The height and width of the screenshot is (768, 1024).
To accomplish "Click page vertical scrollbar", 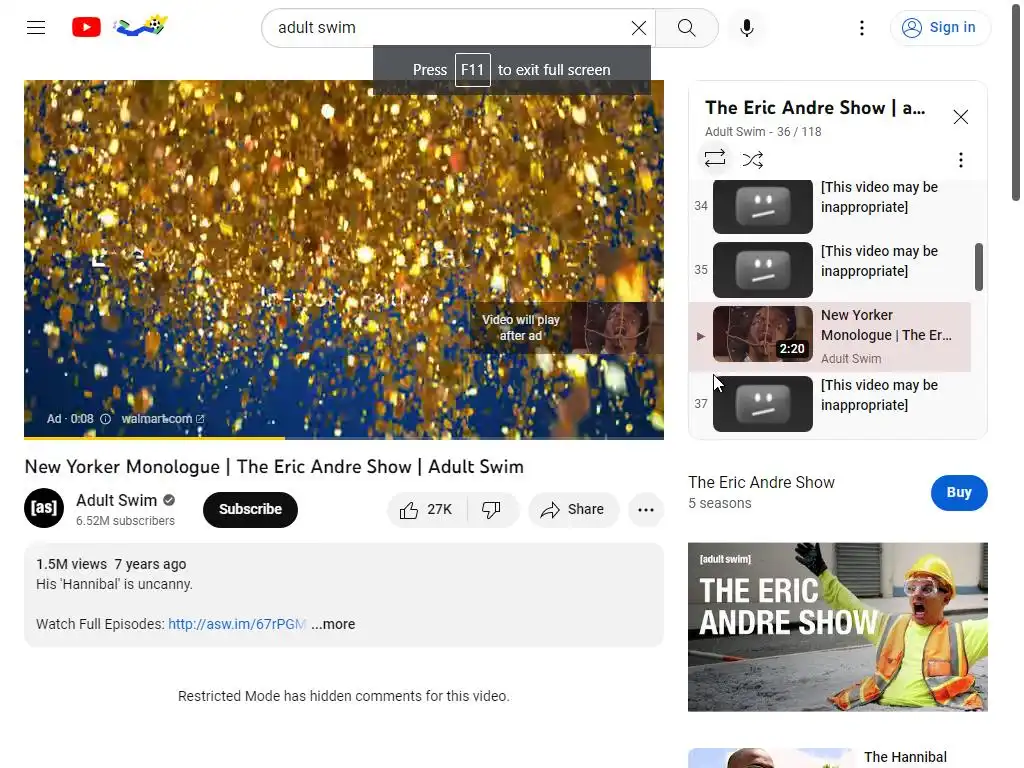I will tap(1016, 101).
